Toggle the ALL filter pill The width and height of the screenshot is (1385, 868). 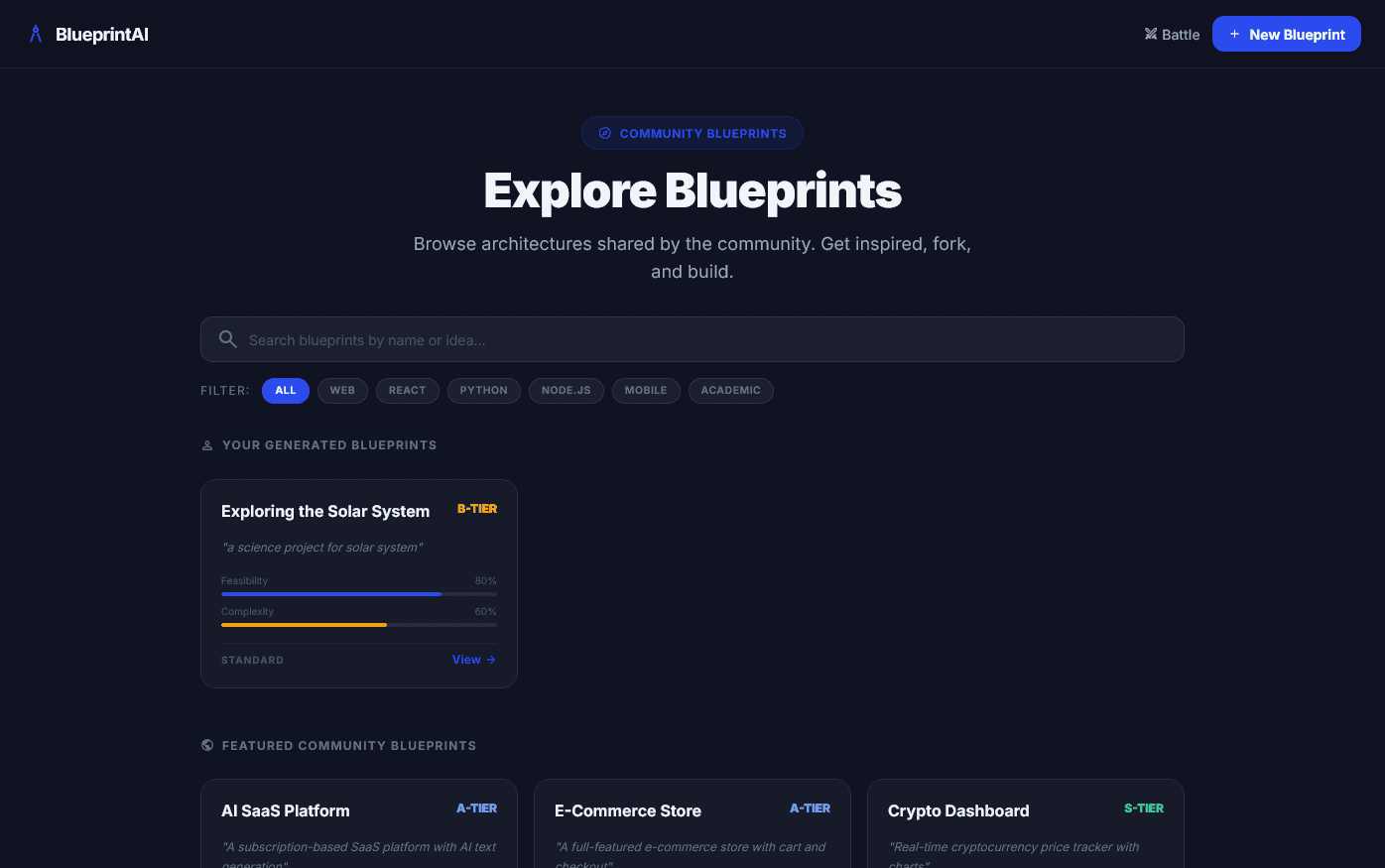[x=285, y=390]
